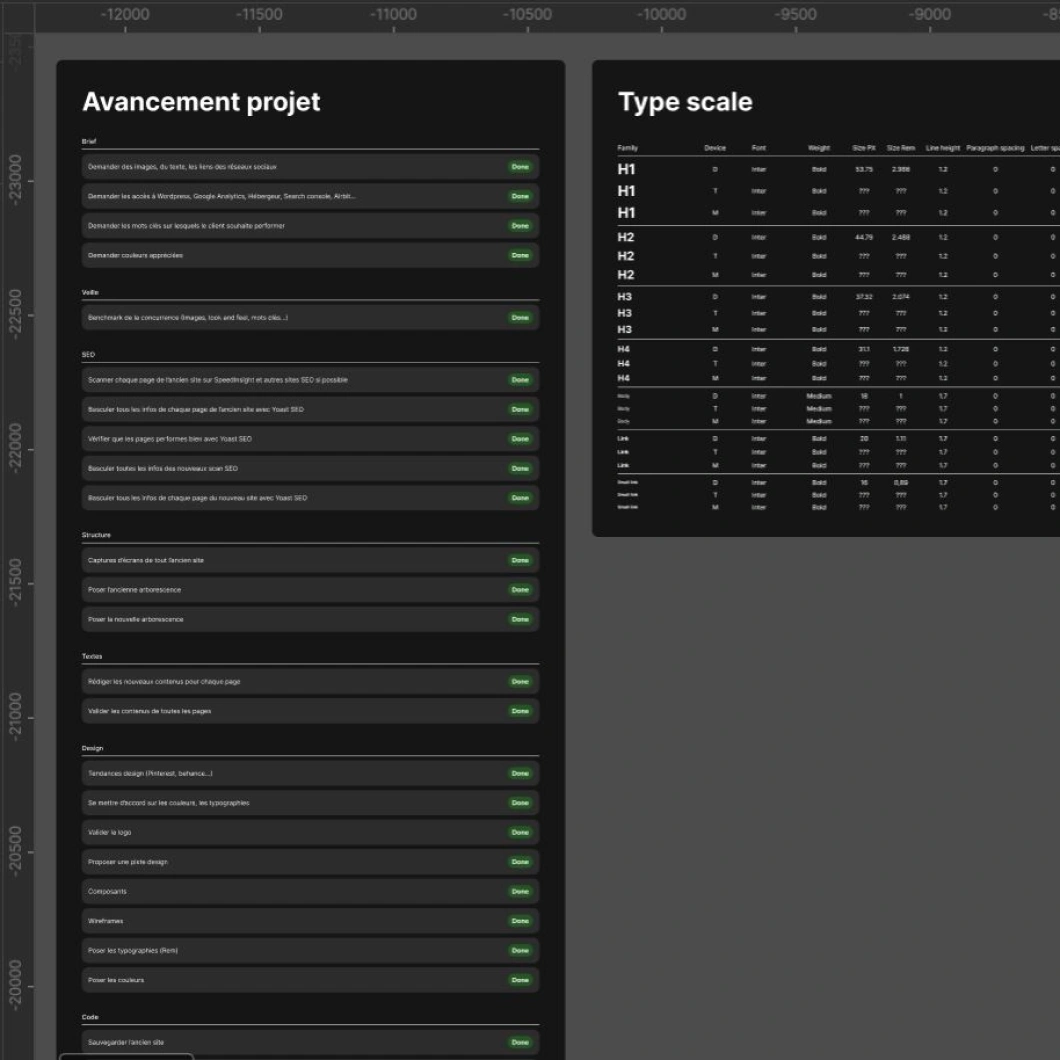Select the 'Type scale' title text
Image resolution: width=1060 pixels, height=1060 pixels.
point(685,102)
